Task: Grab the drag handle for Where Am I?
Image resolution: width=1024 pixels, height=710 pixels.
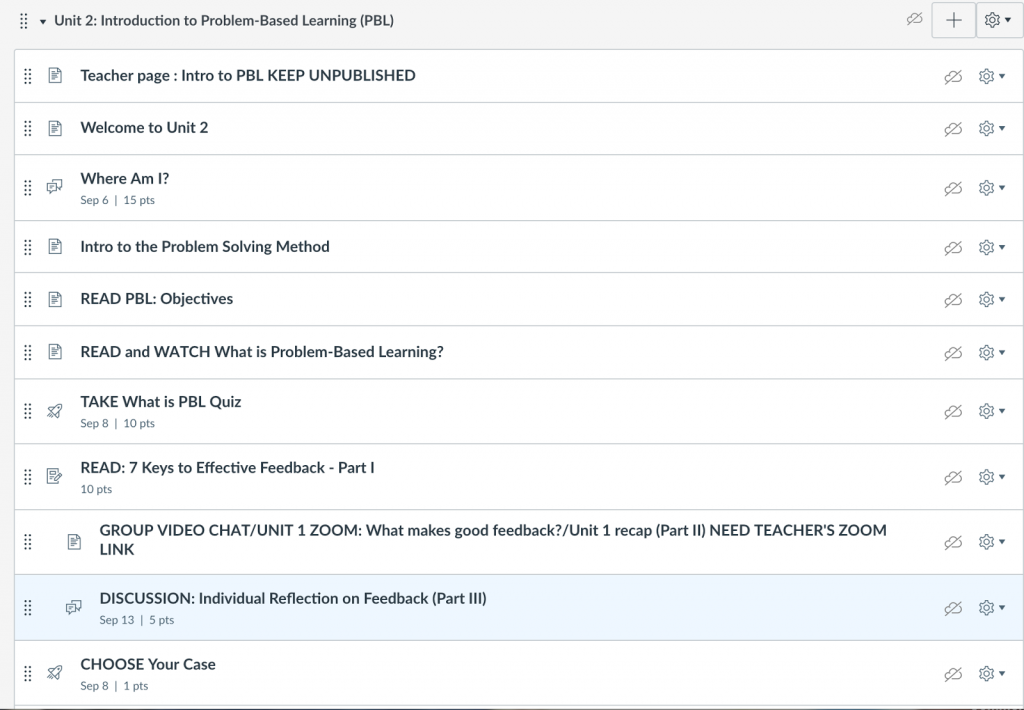Action: (x=27, y=188)
